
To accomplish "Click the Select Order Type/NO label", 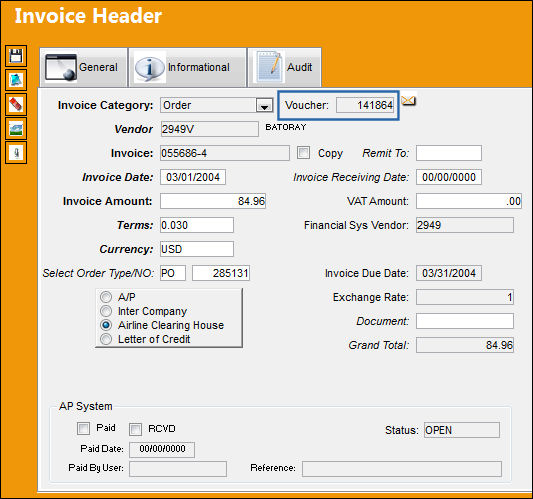I will pyautogui.click(x=98, y=273).
